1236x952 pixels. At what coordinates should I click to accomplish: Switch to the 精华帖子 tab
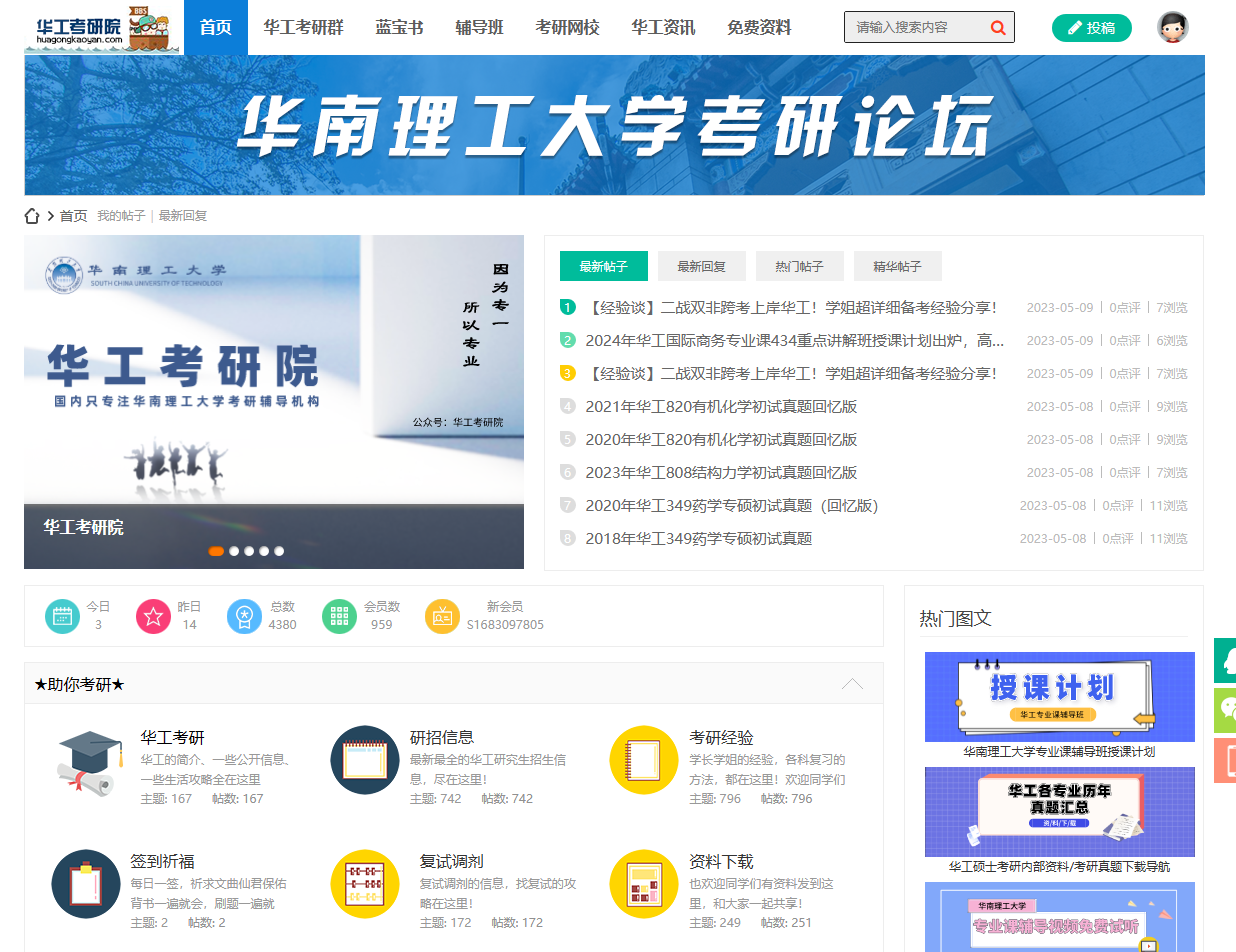898,266
